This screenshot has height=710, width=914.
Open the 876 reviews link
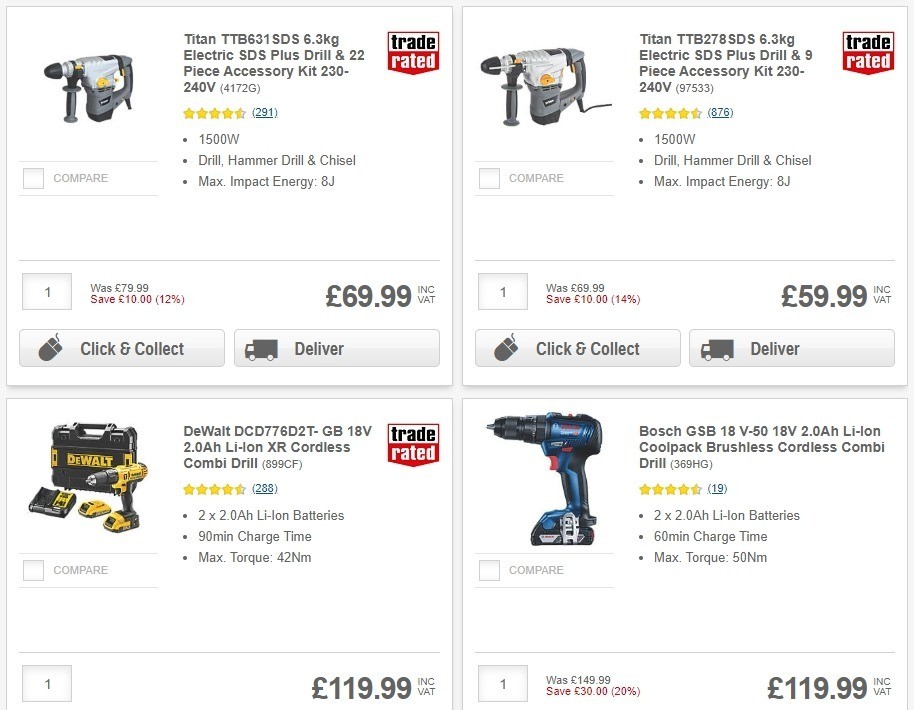click(720, 113)
